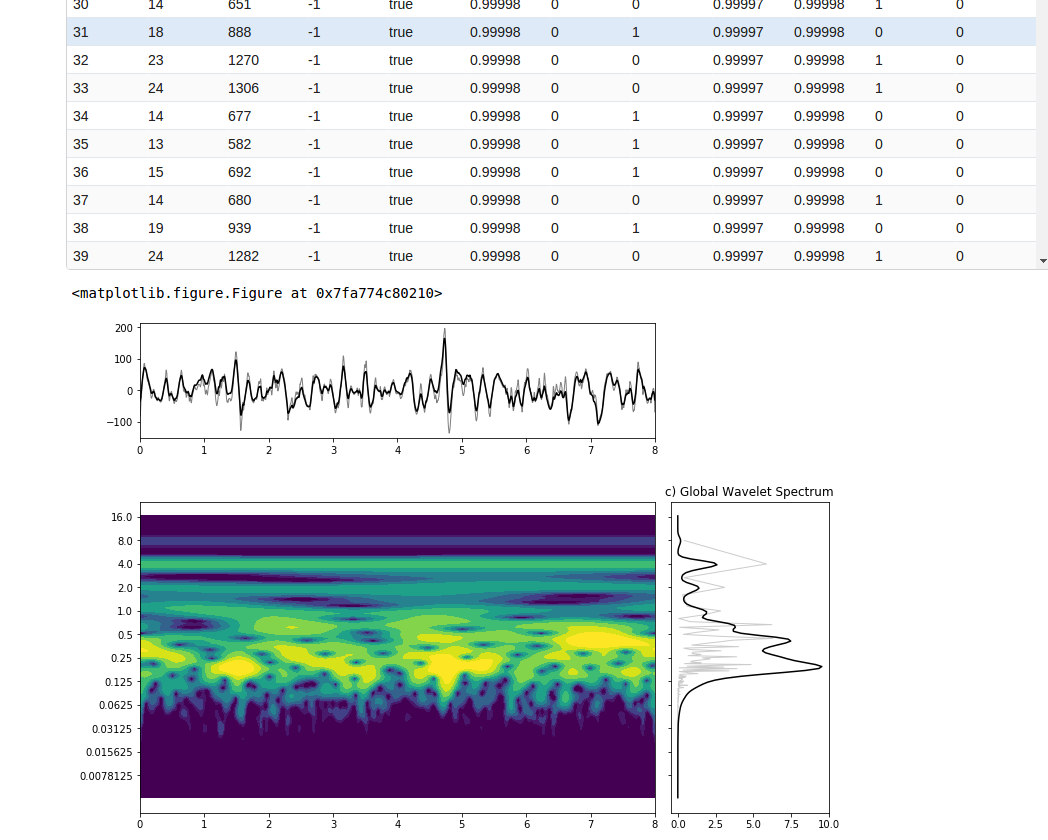Click the 1270 value in row 32

(243, 60)
